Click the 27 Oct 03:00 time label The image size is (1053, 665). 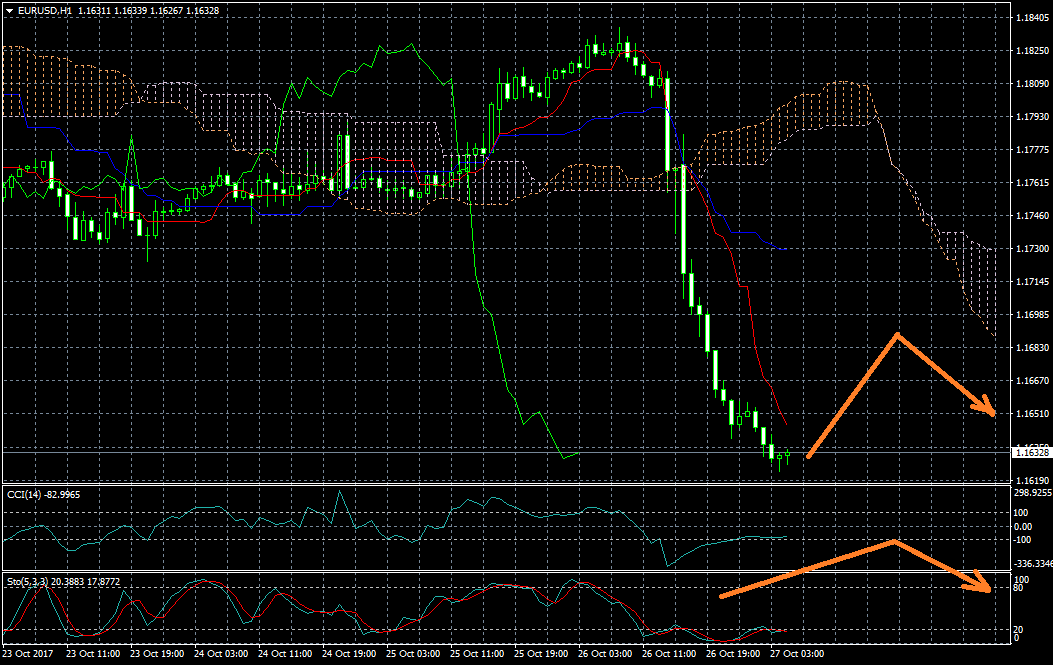click(x=796, y=655)
